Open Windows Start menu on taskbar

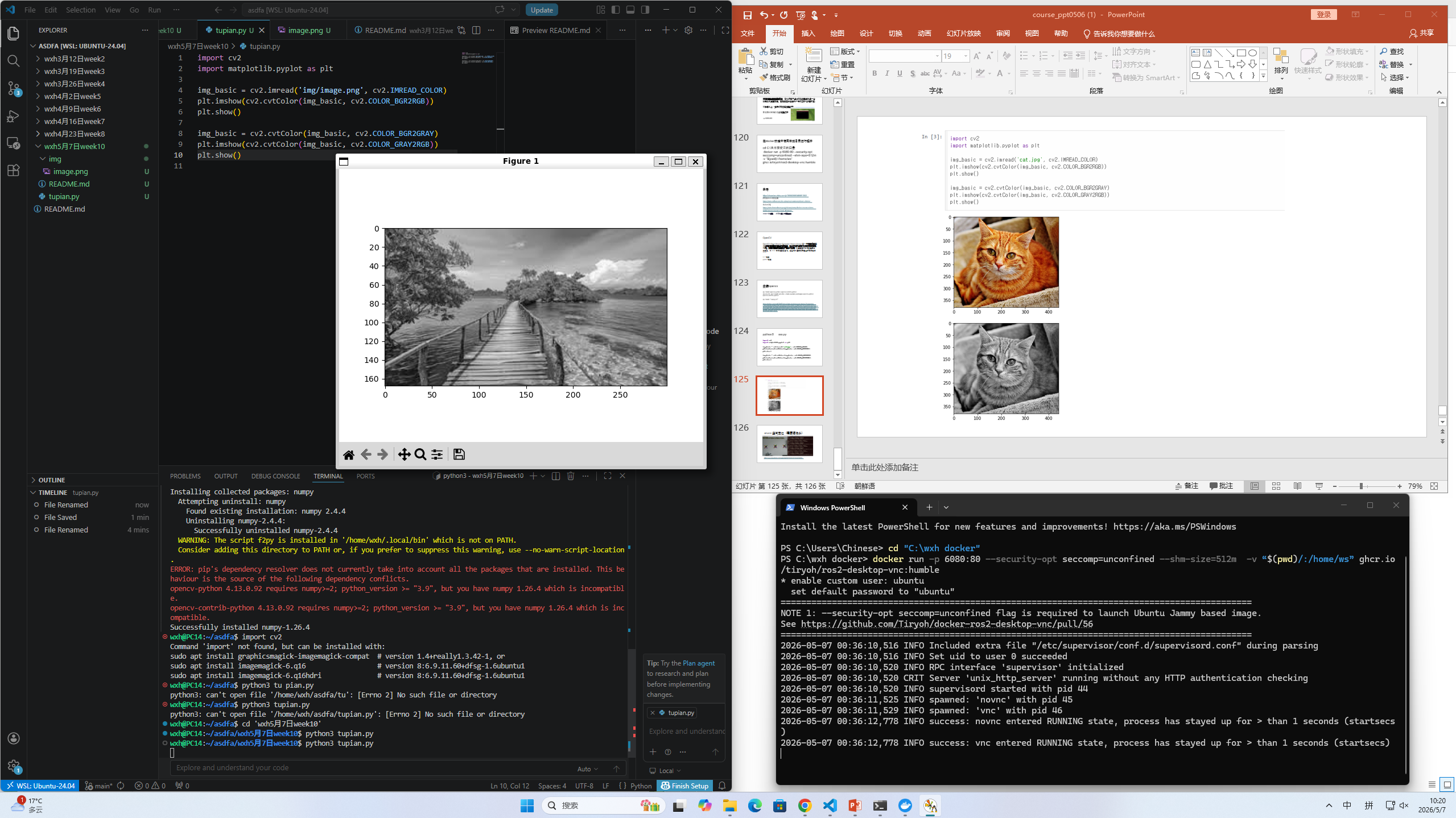(x=527, y=805)
